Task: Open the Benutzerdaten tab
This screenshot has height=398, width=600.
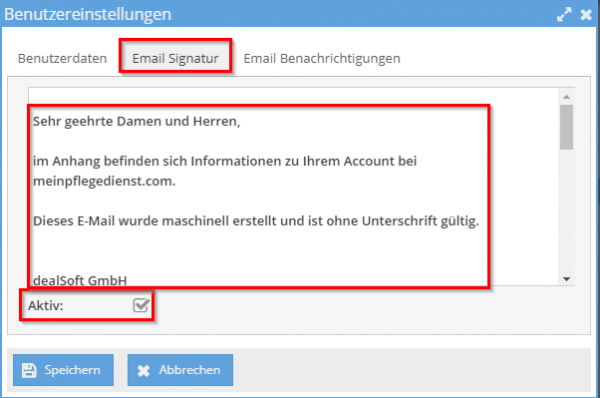Action: coord(62,59)
